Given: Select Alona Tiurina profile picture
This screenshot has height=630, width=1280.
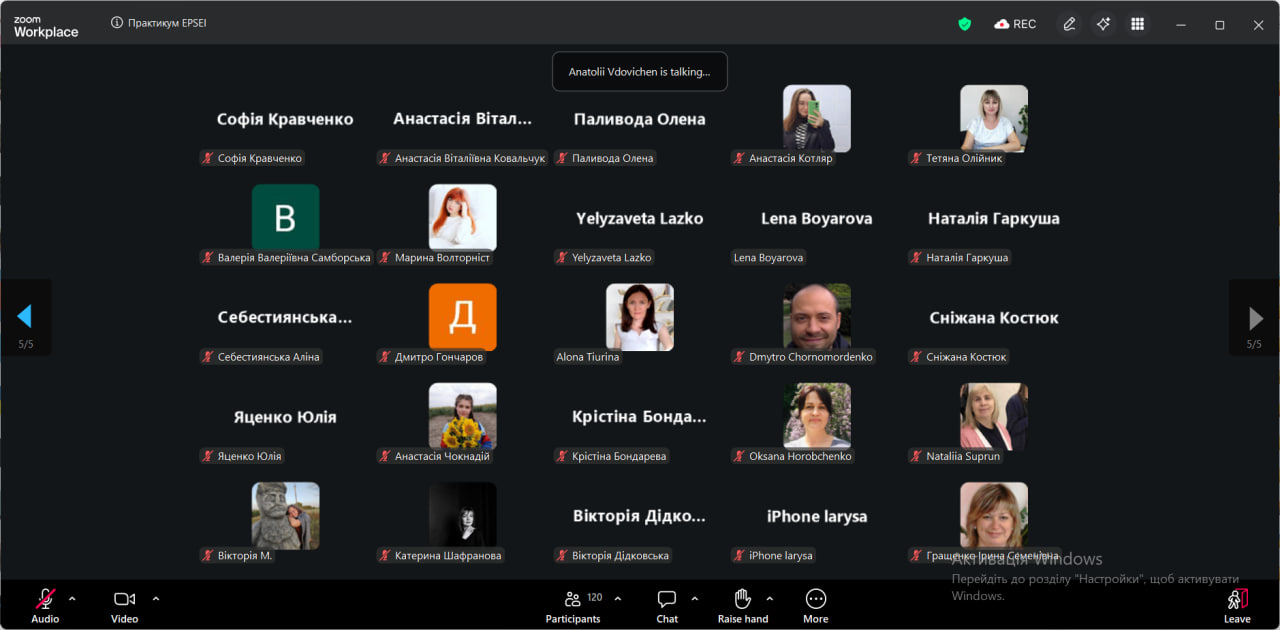Looking at the screenshot, I should [x=640, y=317].
